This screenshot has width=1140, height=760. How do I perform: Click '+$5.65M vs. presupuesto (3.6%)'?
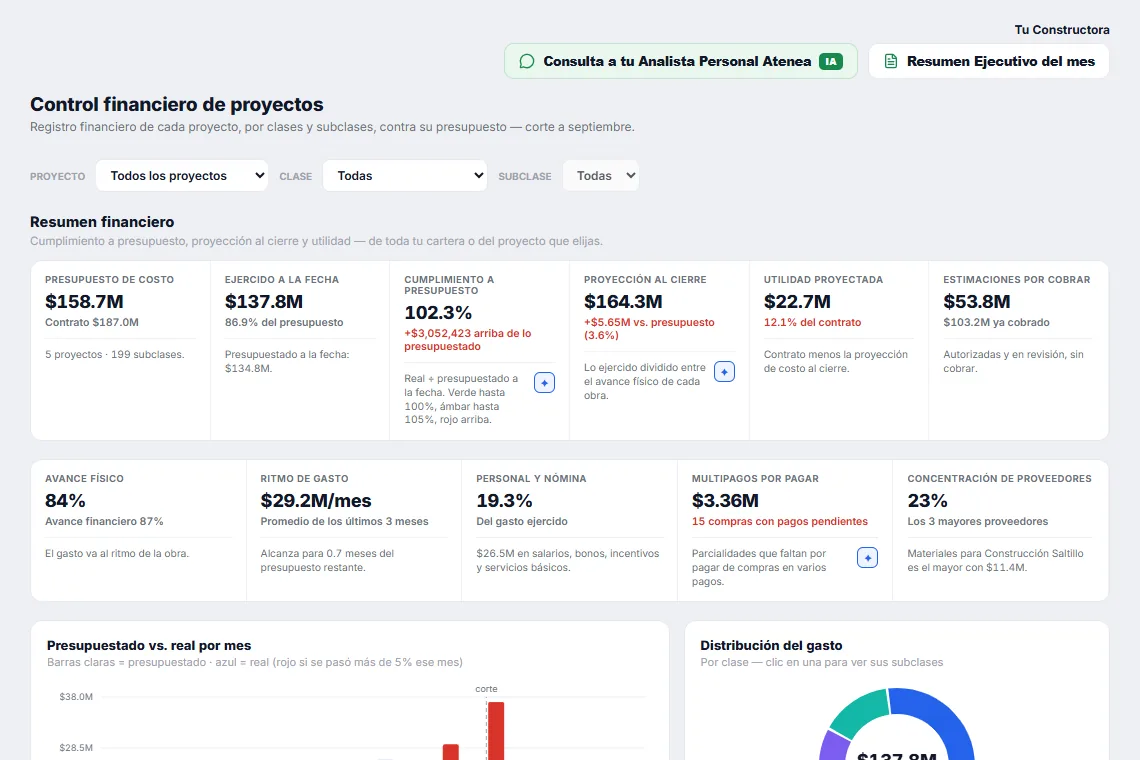[649, 329]
